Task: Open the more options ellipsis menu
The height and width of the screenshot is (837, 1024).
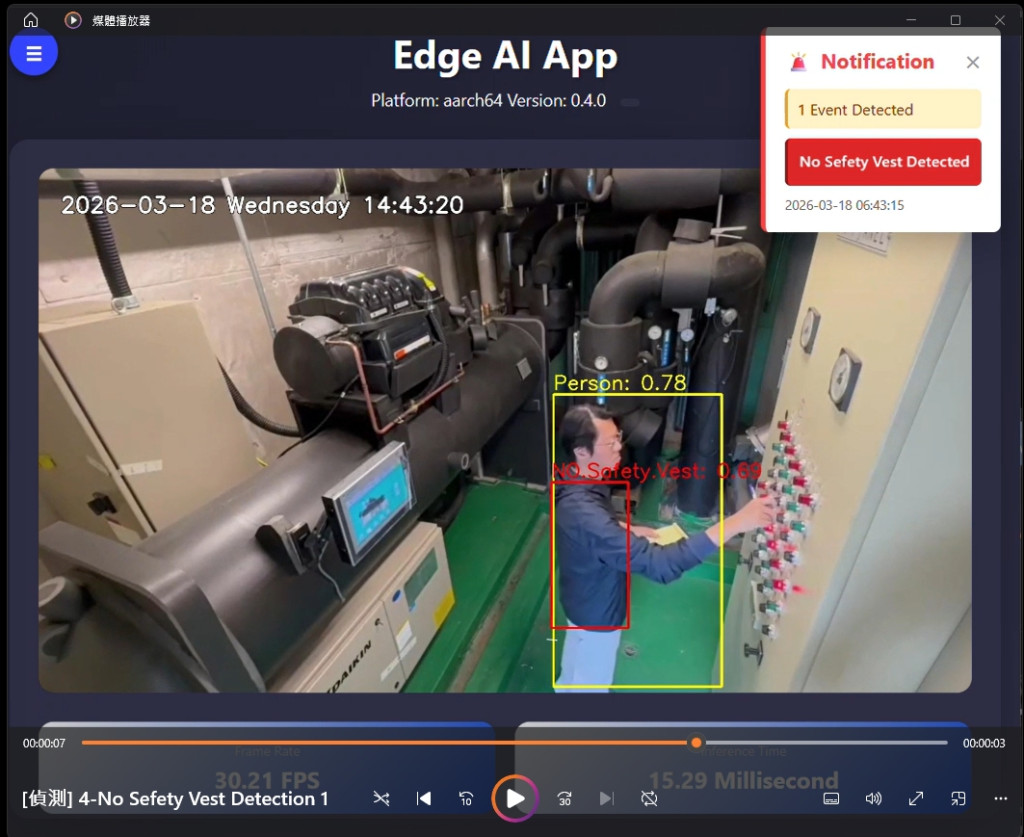Action: coord(1000,798)
